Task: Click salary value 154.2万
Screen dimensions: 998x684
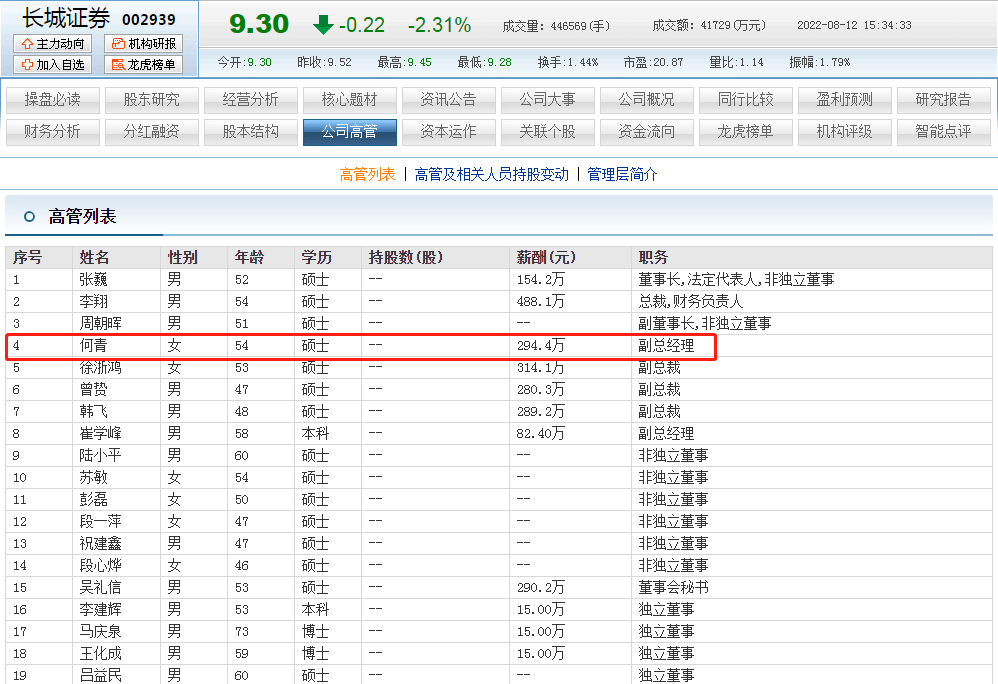Action: pyautogui.click(x=540, y=279)
